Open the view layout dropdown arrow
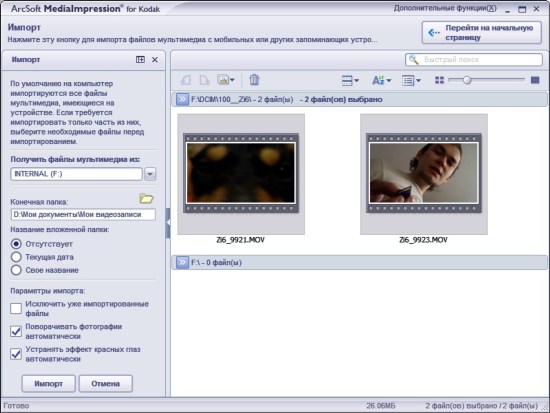The height and width of the screenshot is (413, 550). pyautogui.click(x=356, y=80)
